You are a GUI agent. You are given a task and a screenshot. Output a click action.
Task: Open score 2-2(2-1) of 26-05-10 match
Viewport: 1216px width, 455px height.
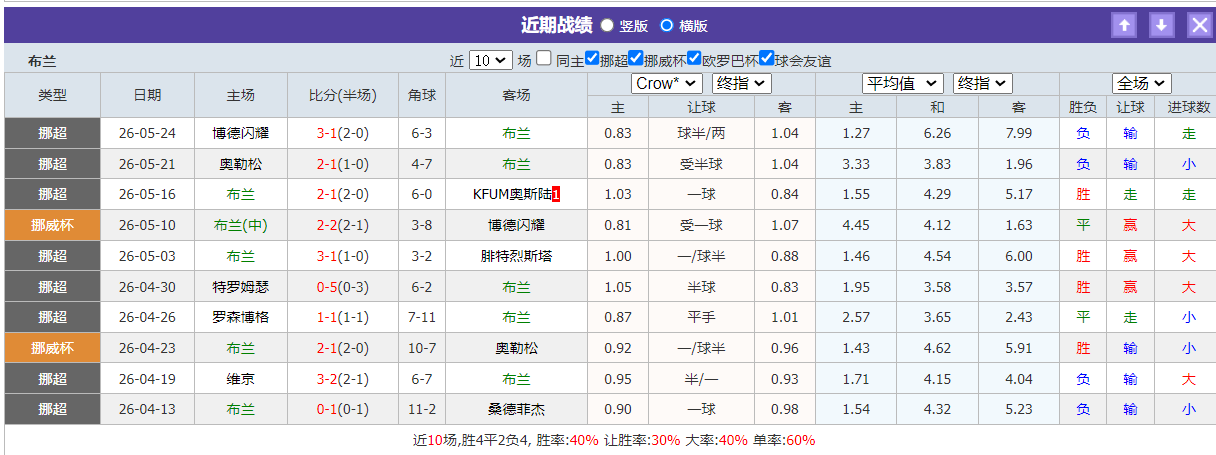coord(342,225)
